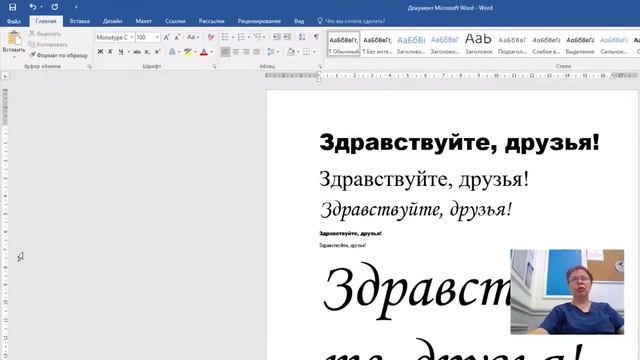Apply text effects with the outlined A
The width and height of the screenshot is (640, 360).
[172, 52]
